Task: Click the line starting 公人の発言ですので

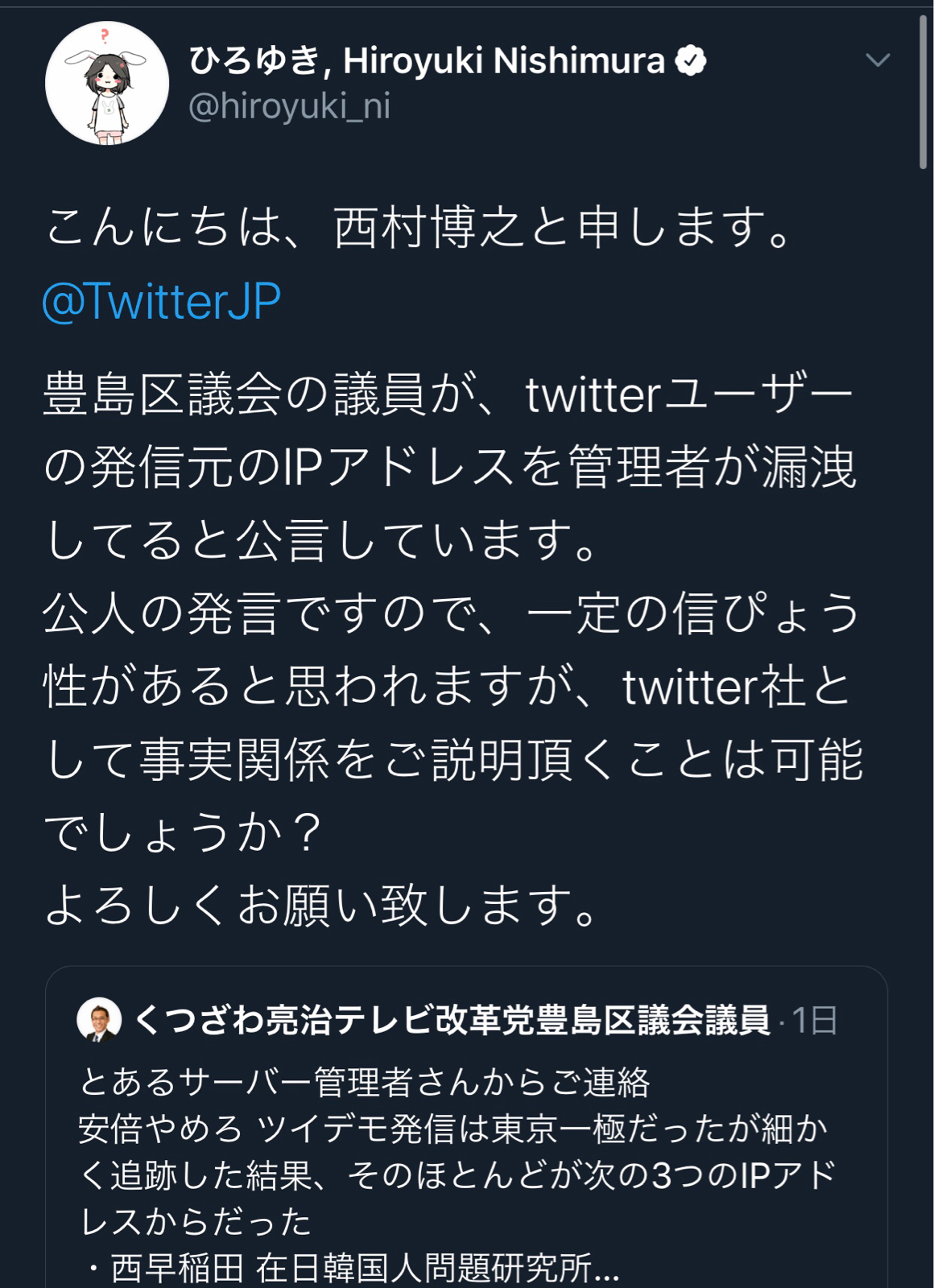Action: pos(451,613)
